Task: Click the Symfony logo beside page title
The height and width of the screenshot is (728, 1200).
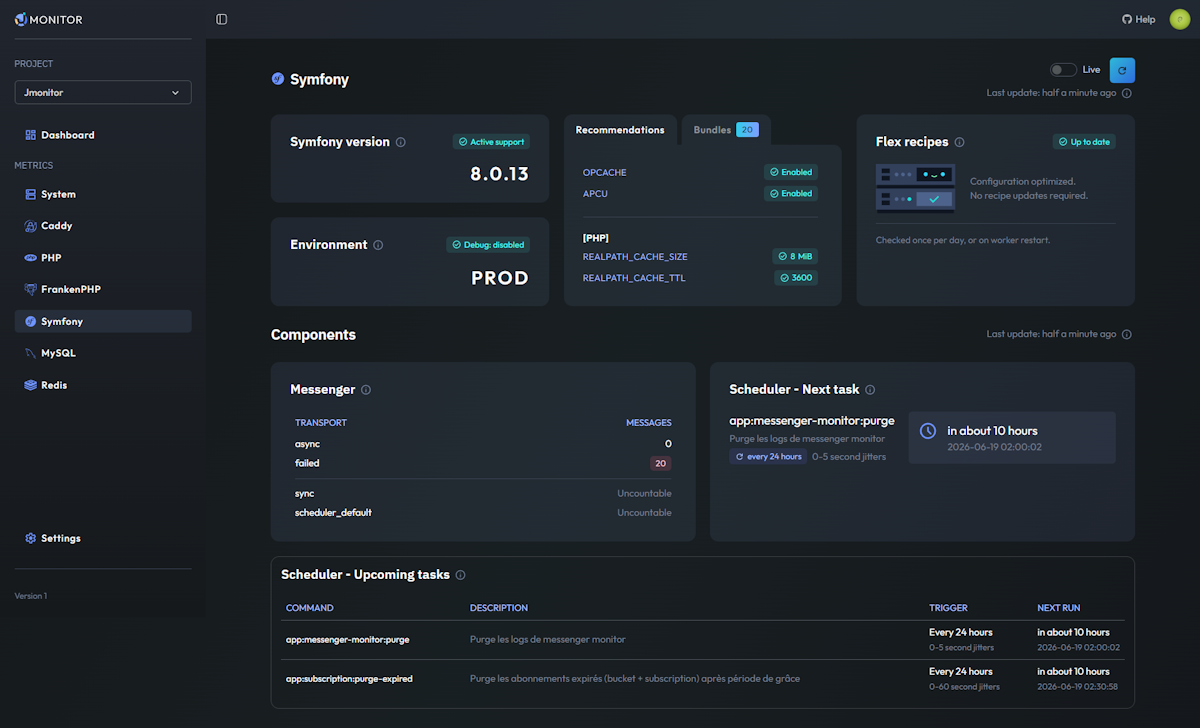Action: point(278,79)
